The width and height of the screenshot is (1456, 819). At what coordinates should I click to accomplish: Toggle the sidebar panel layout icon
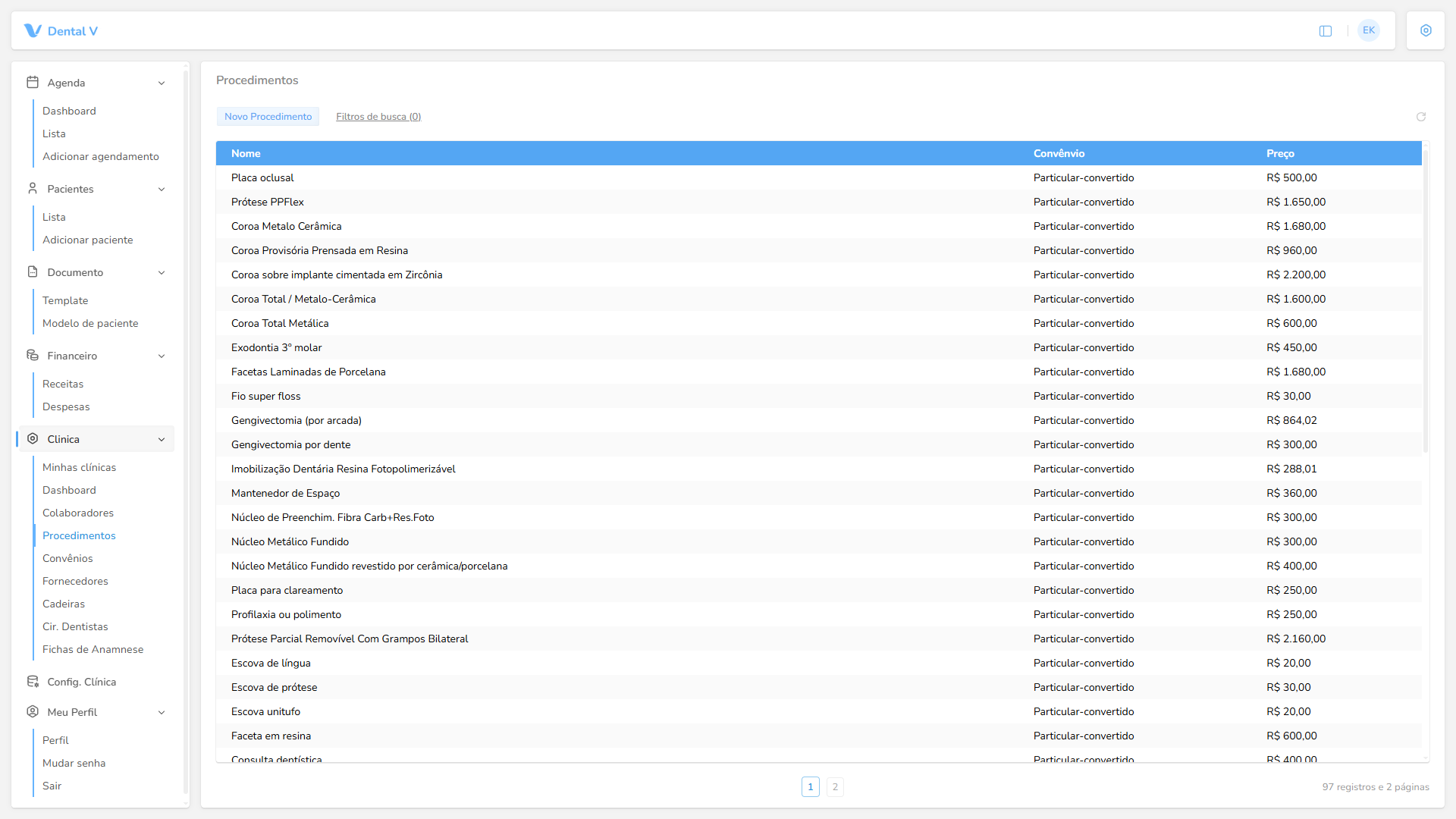pos(1326,31)
